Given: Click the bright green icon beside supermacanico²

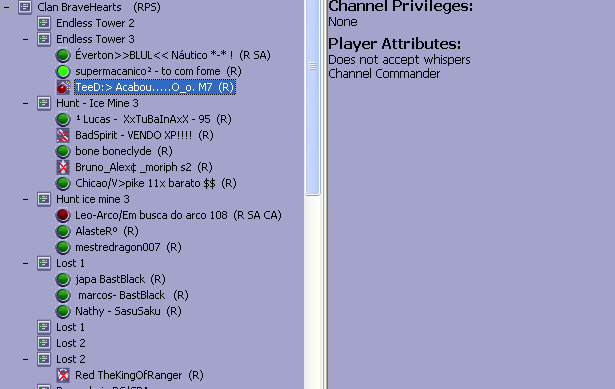Looking at the screenshot, I should point(63,71).
